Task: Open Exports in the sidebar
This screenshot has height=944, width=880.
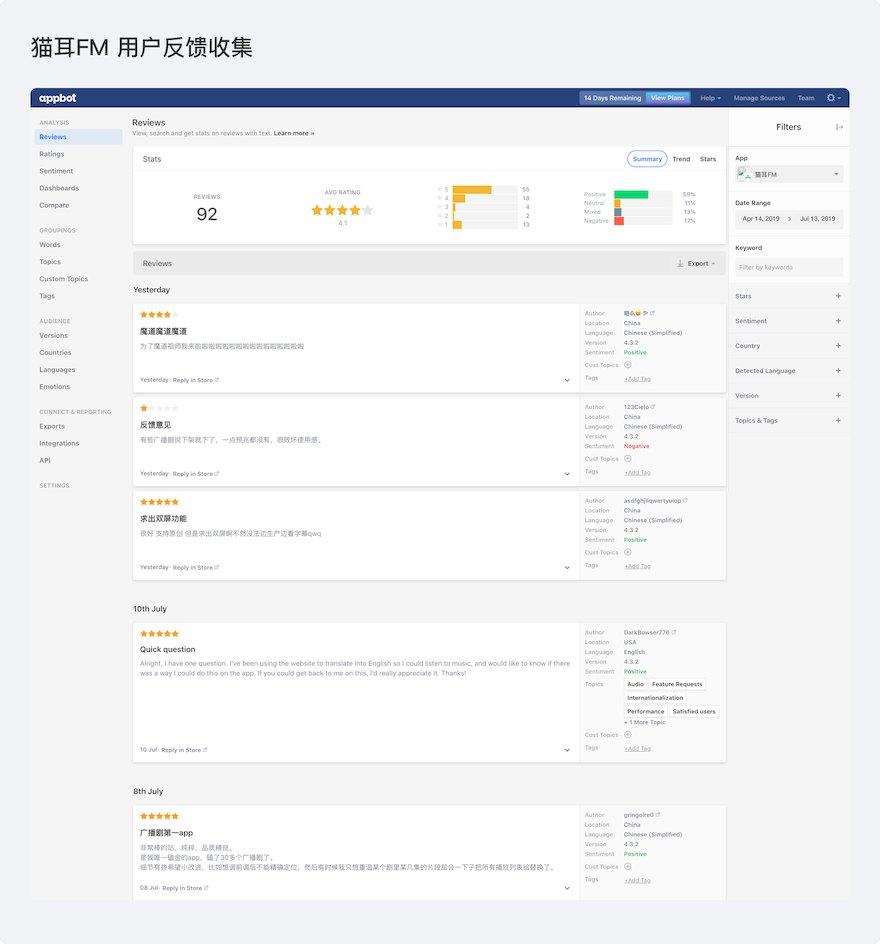Action: [x=52, y=426]
